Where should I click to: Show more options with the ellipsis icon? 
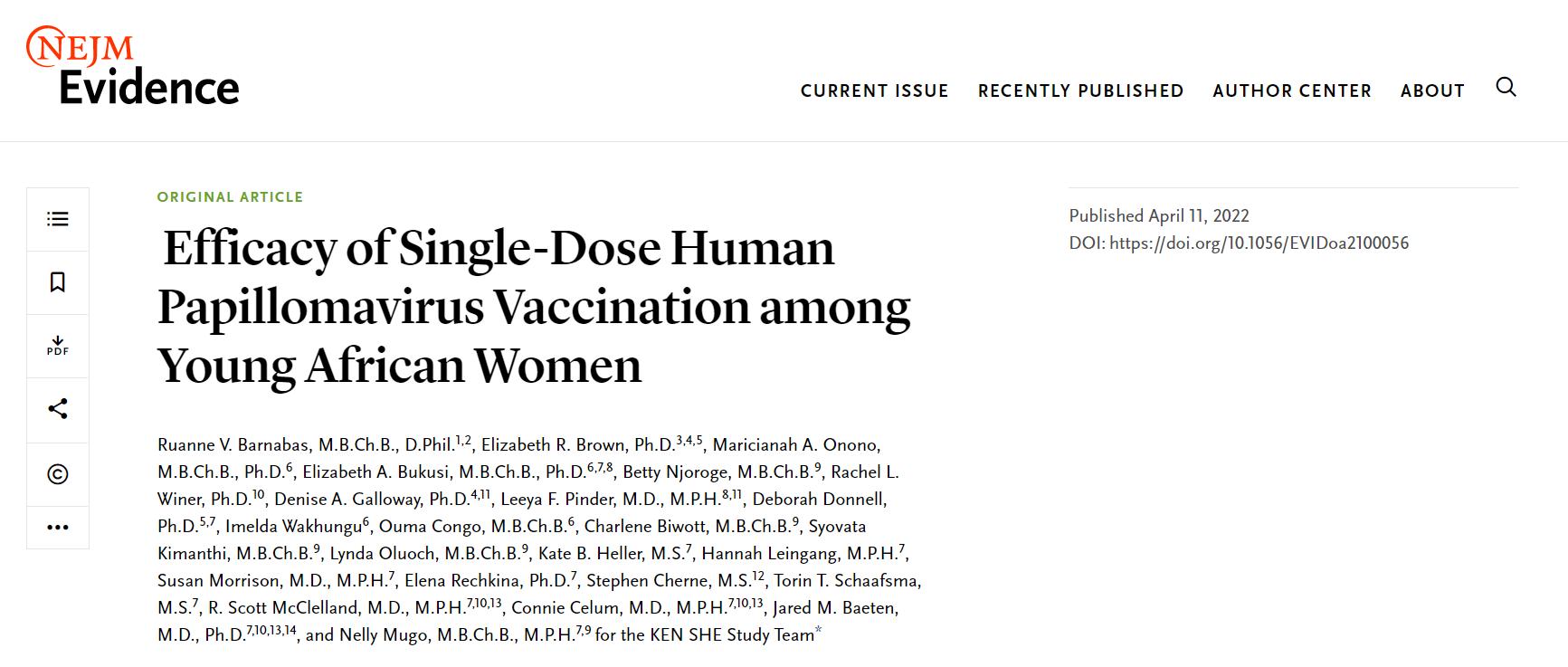coord(58,528)
